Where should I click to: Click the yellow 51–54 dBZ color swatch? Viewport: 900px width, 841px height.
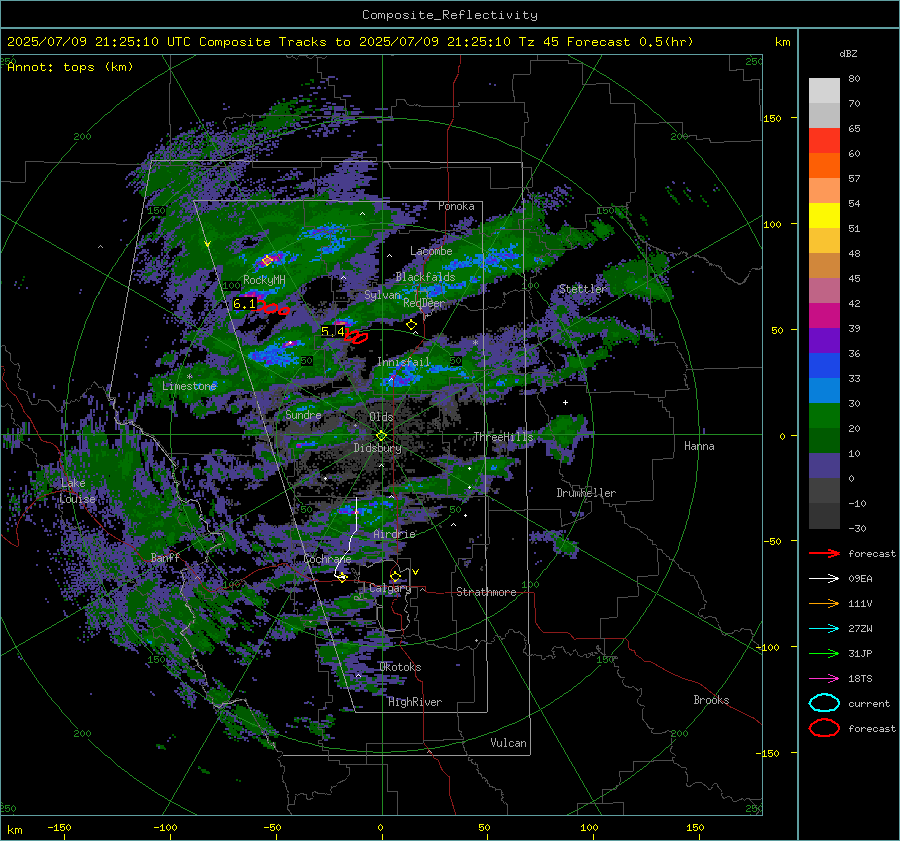pos(824,216)
